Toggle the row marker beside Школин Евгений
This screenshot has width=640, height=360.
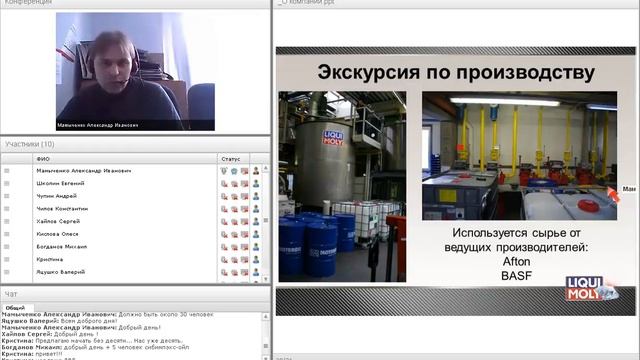point(7,184)
